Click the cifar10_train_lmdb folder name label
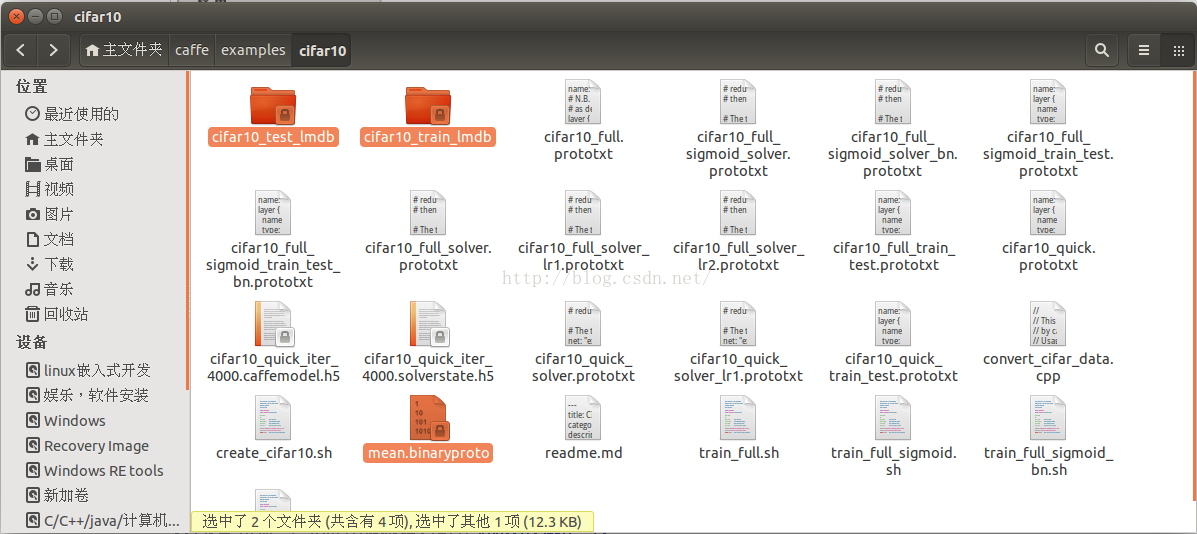The width and height of the screenshot is (1197, 534). coord(428,137)
